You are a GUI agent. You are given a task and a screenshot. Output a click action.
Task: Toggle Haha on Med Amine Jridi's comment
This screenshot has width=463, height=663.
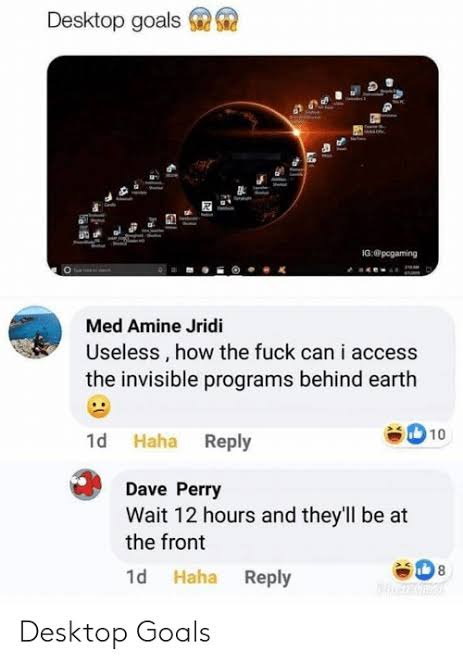coord(155,441)
